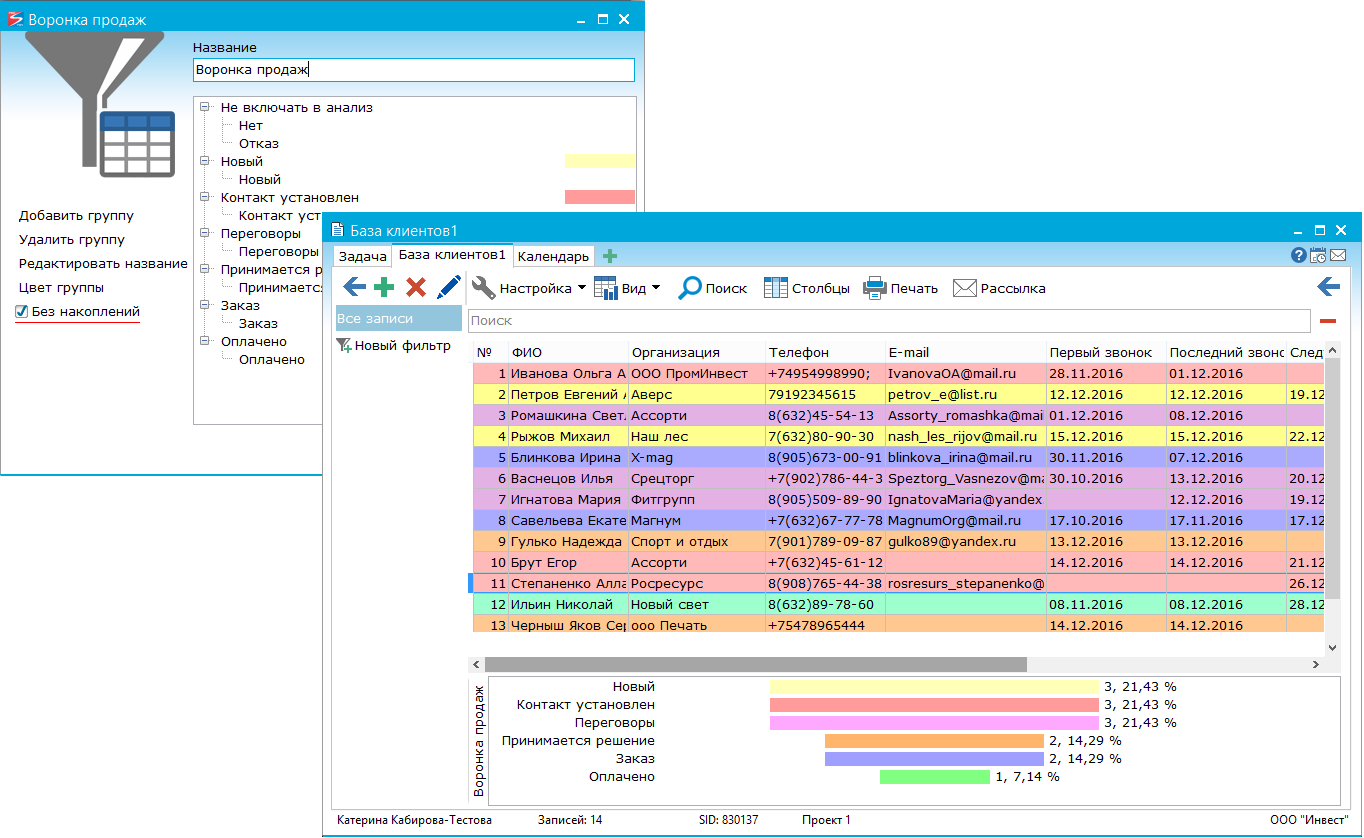
Task: Add new tab with green plus
Action: coord(610,256)
